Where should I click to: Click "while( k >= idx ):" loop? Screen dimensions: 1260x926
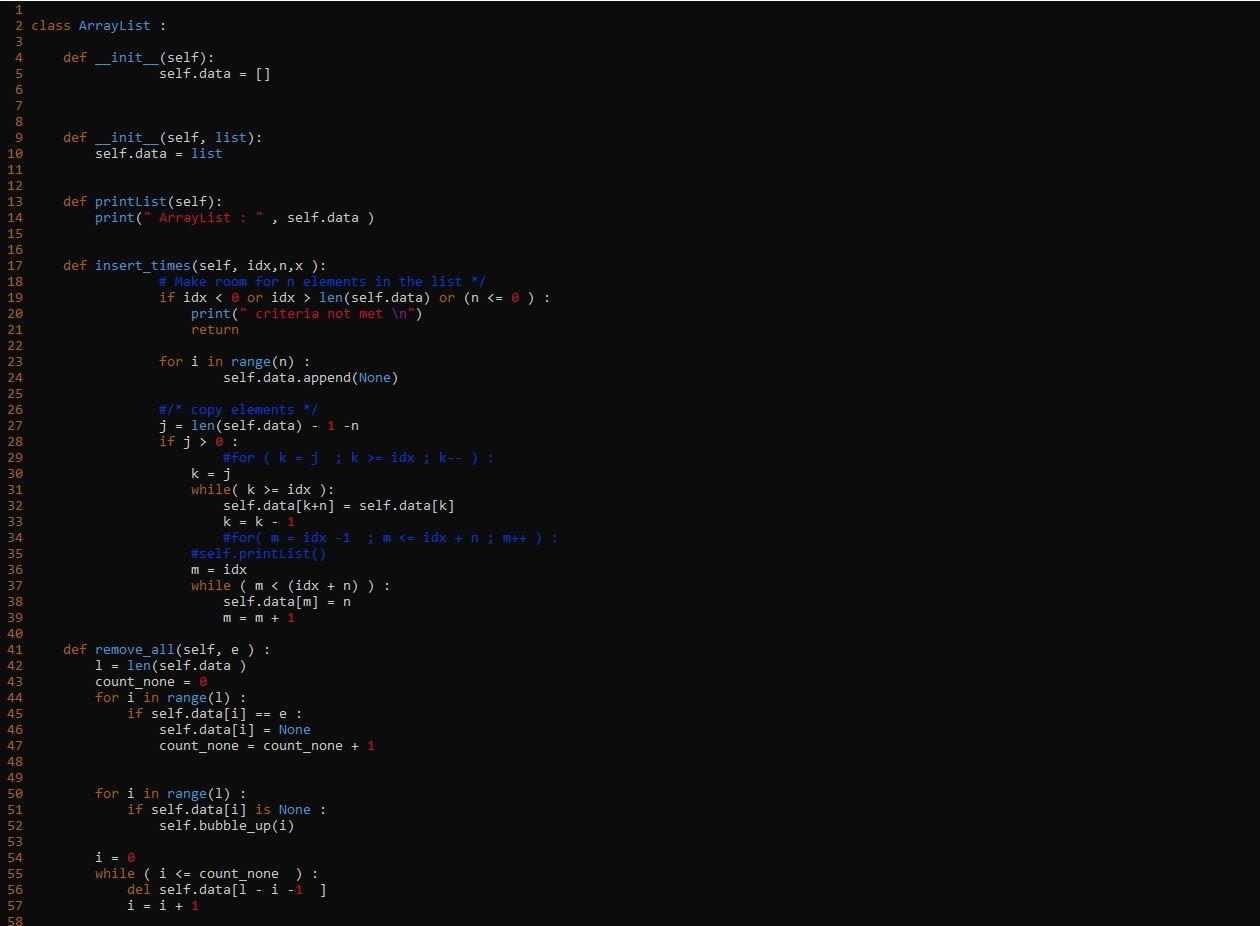pos(263,490)
